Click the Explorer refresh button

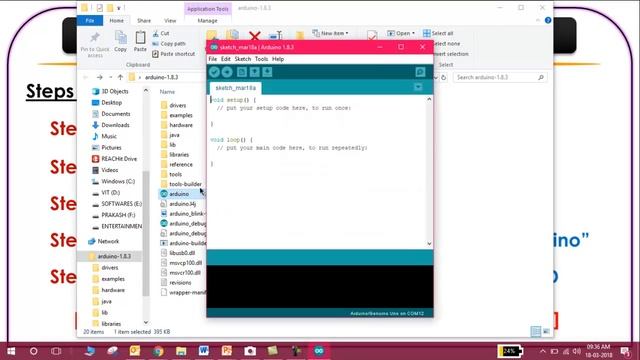[x=444, y=77]
